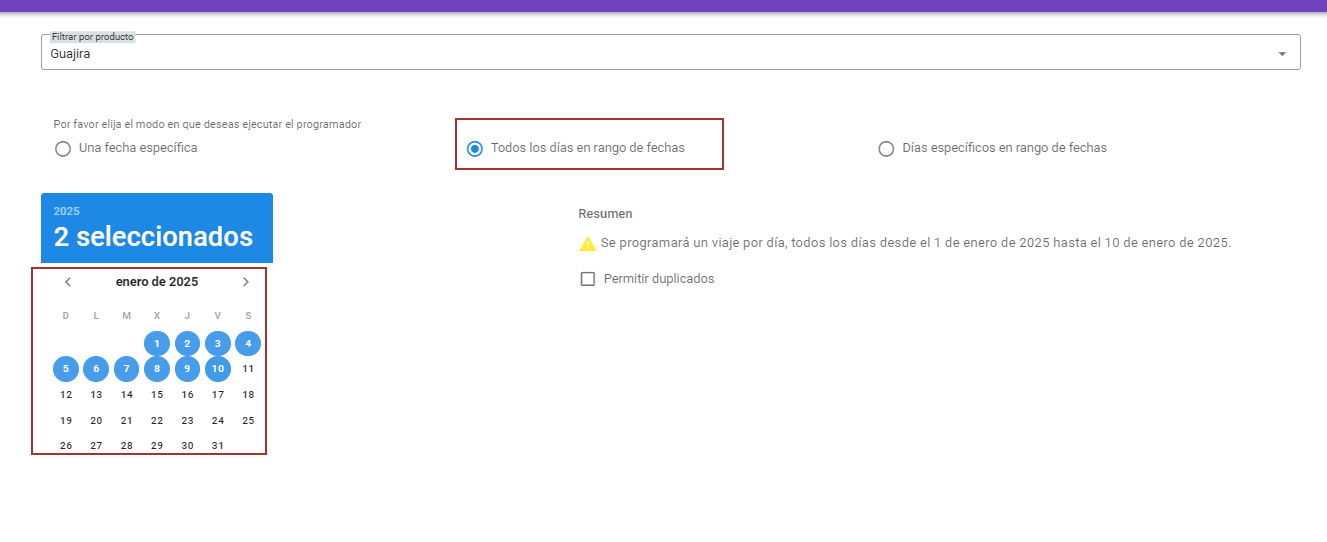Enable the Permitir duplicados checkbox

[x=588, y=279]
